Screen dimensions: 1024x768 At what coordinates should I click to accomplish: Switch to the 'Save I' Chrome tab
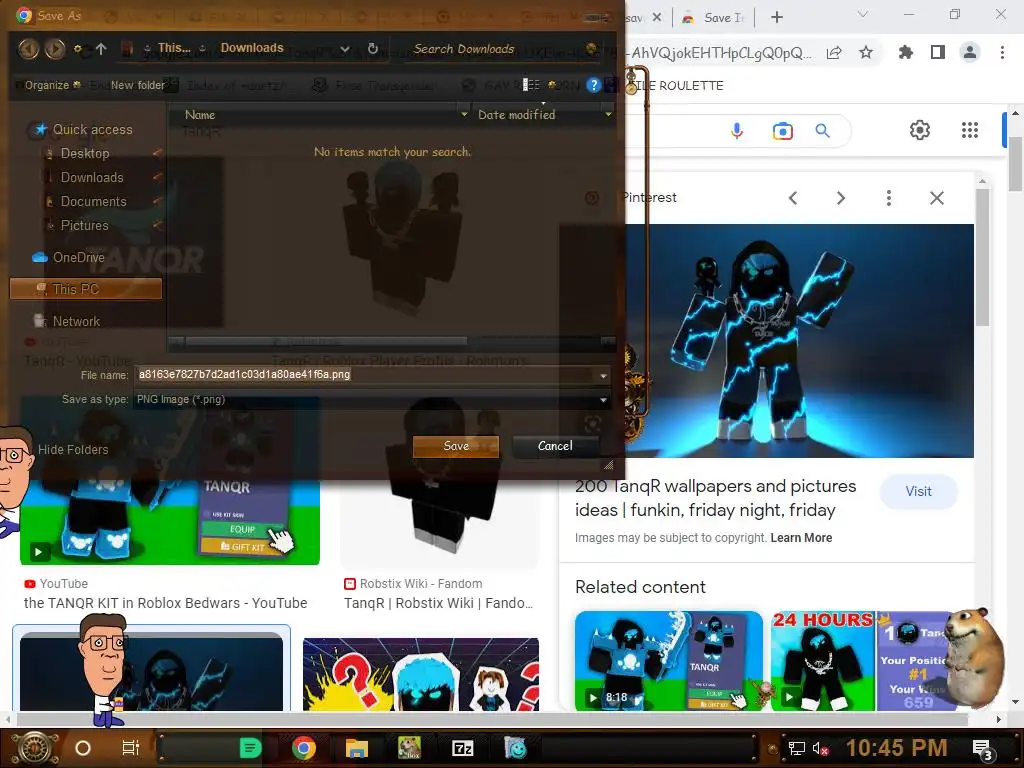(716, 18)
